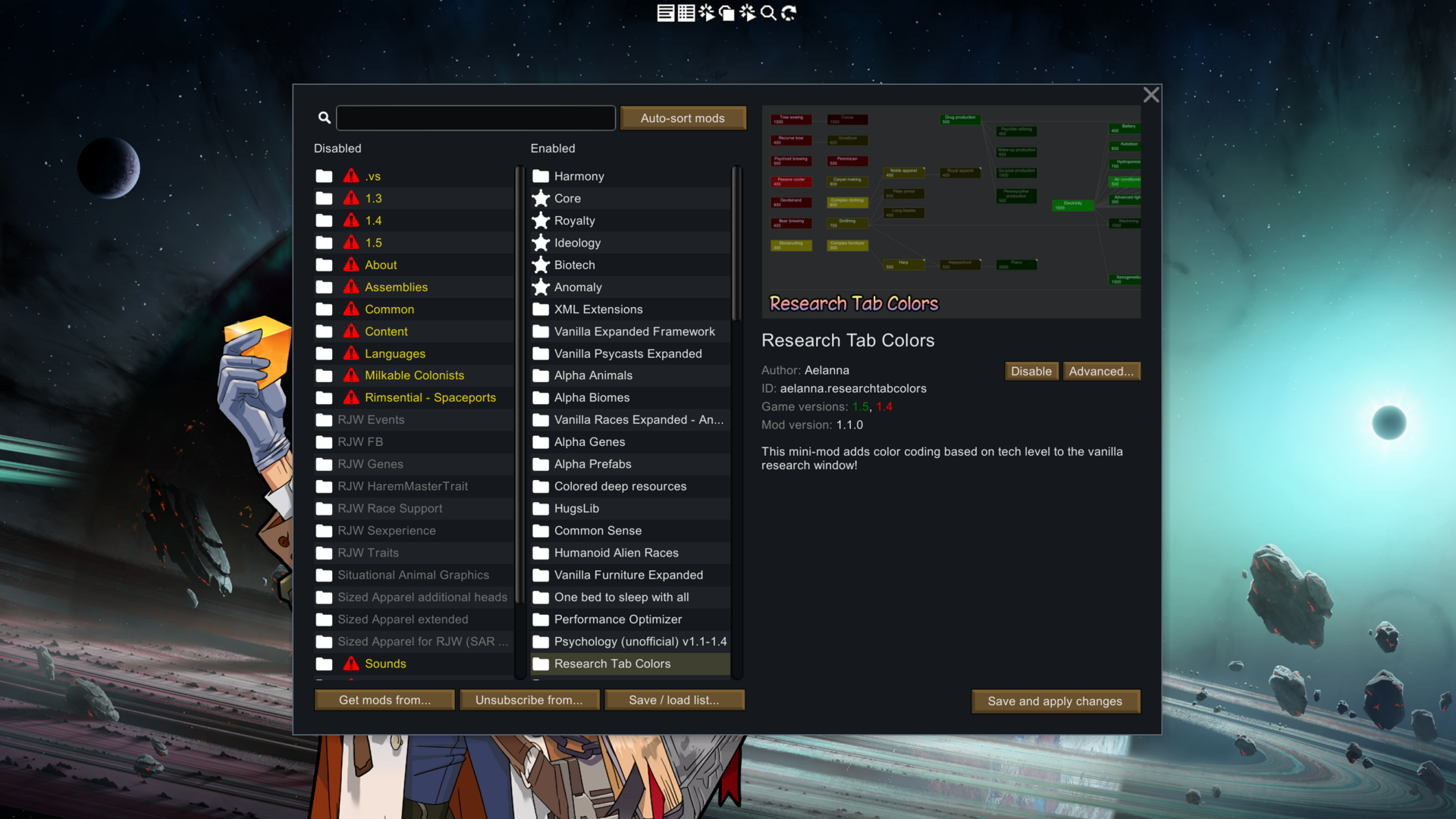Click the star icon beside Core

click(x=541, y=198)
